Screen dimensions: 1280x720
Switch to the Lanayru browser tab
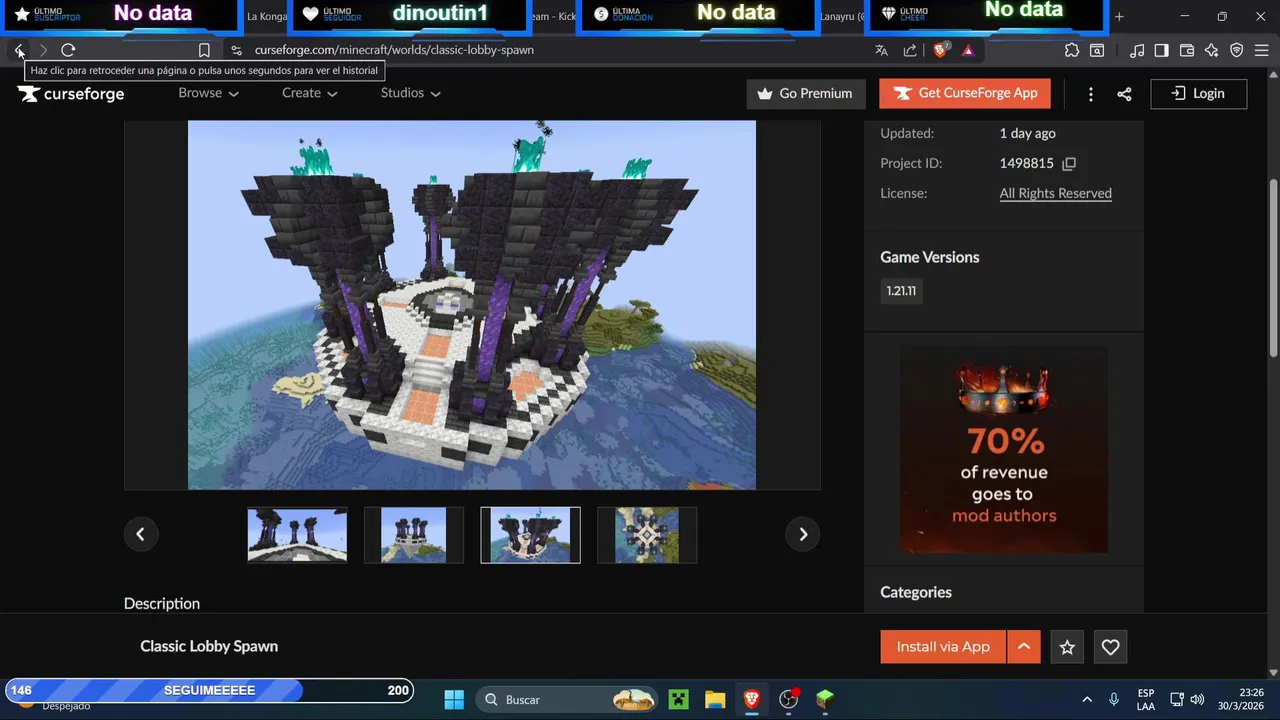[x=842, y=16]
